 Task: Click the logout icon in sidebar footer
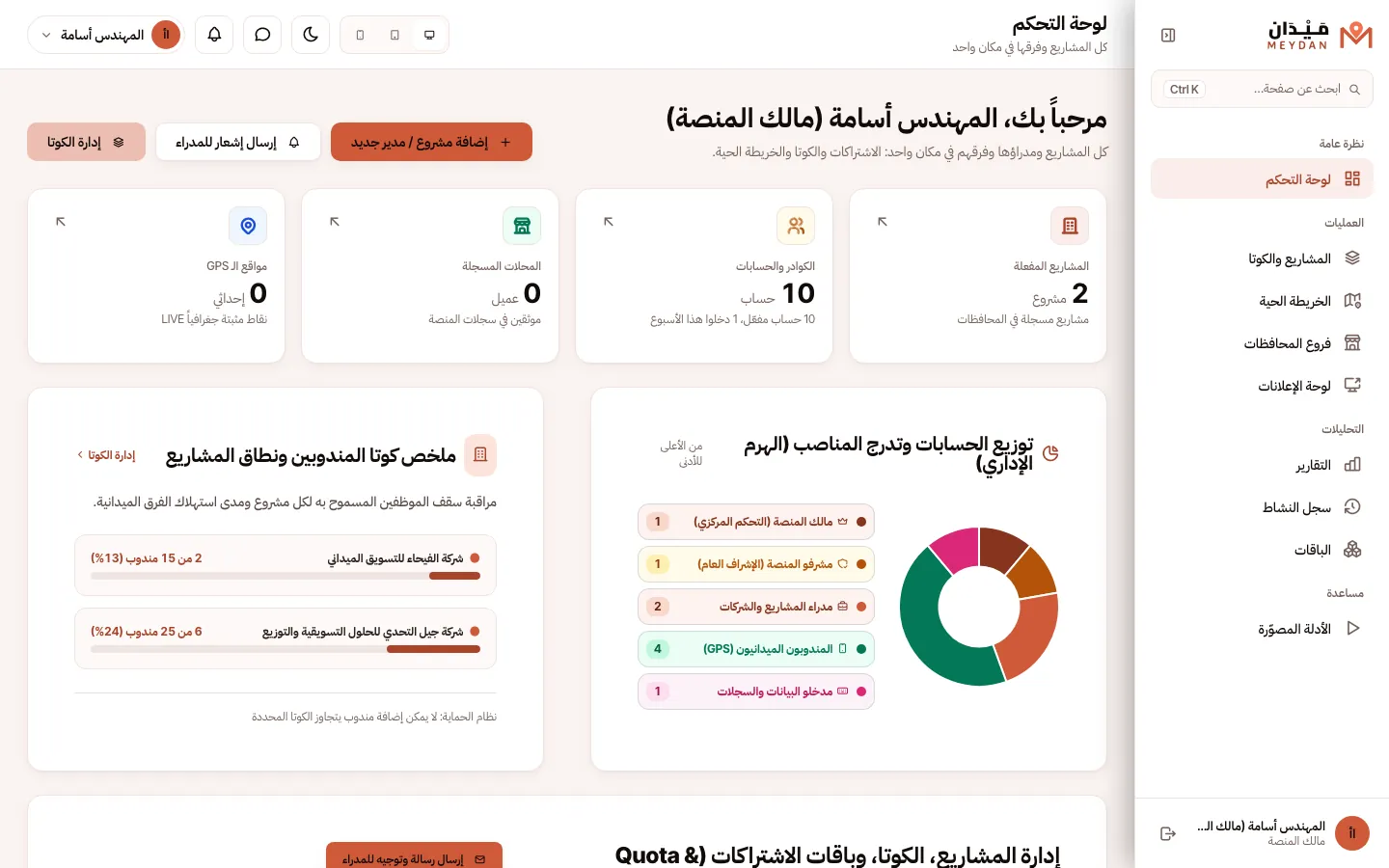1168,833
